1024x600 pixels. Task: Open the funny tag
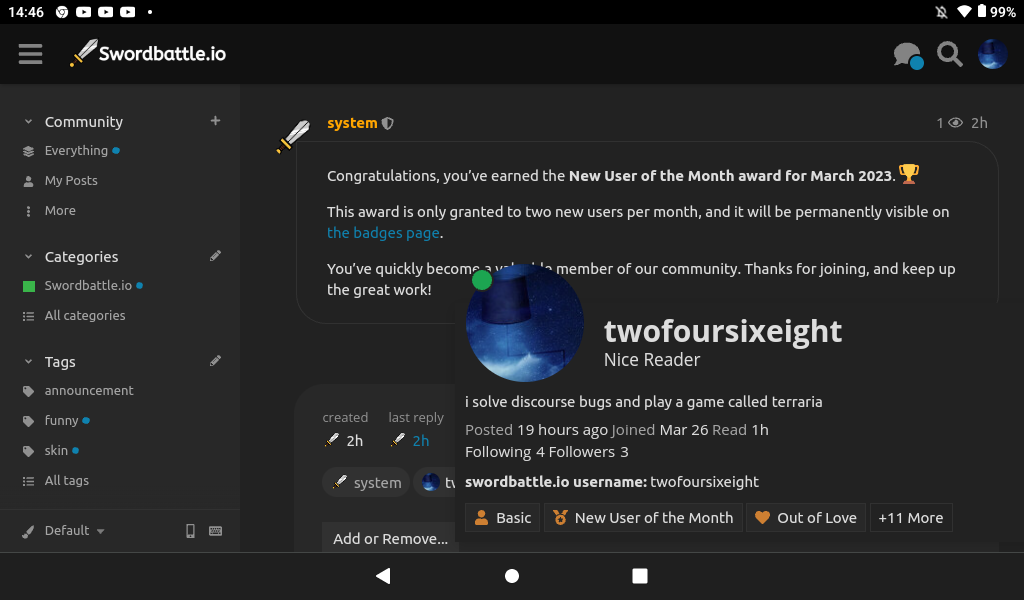point(61,420)
